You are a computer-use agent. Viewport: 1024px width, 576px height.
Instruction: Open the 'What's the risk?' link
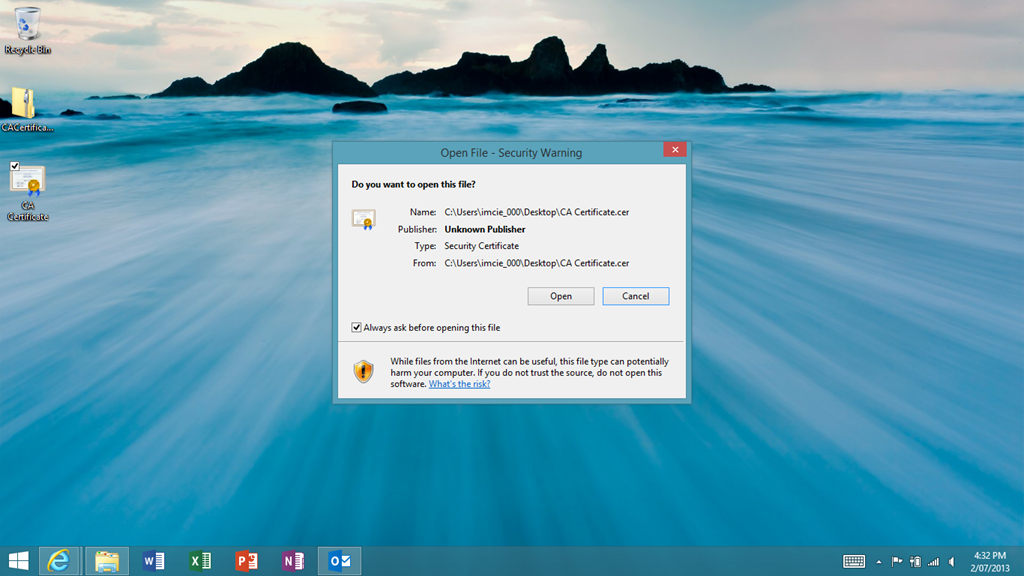459,384
